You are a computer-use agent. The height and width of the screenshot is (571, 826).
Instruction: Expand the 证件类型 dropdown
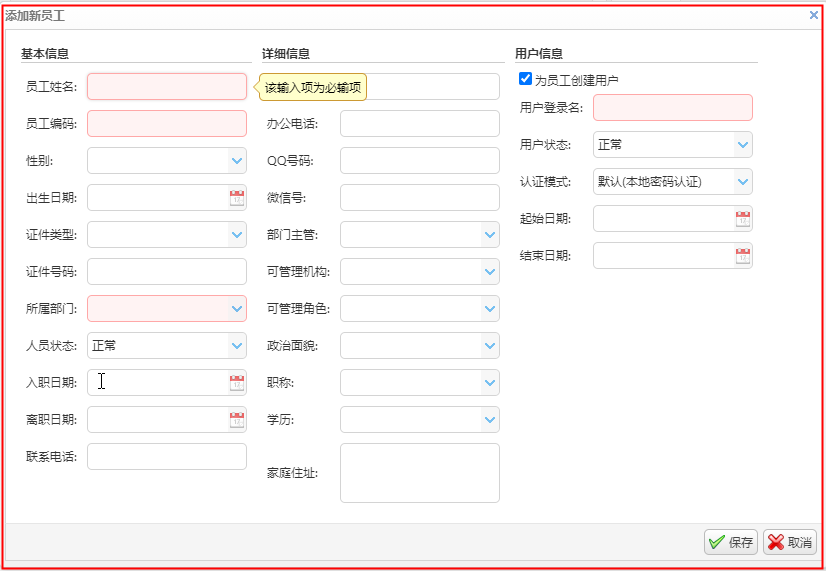coord(237,235)
